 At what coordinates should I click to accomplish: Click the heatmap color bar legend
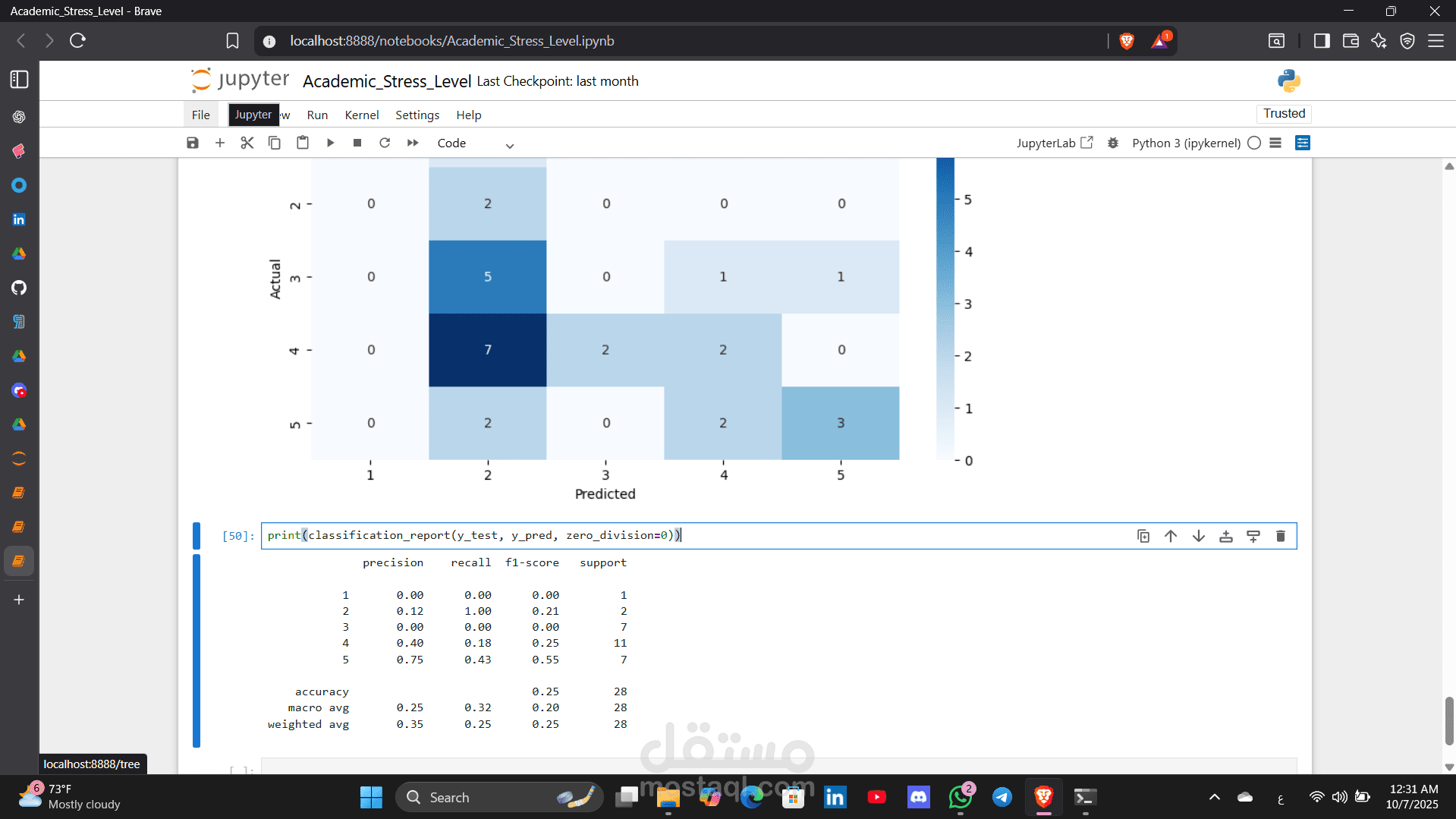pos(945,309)
